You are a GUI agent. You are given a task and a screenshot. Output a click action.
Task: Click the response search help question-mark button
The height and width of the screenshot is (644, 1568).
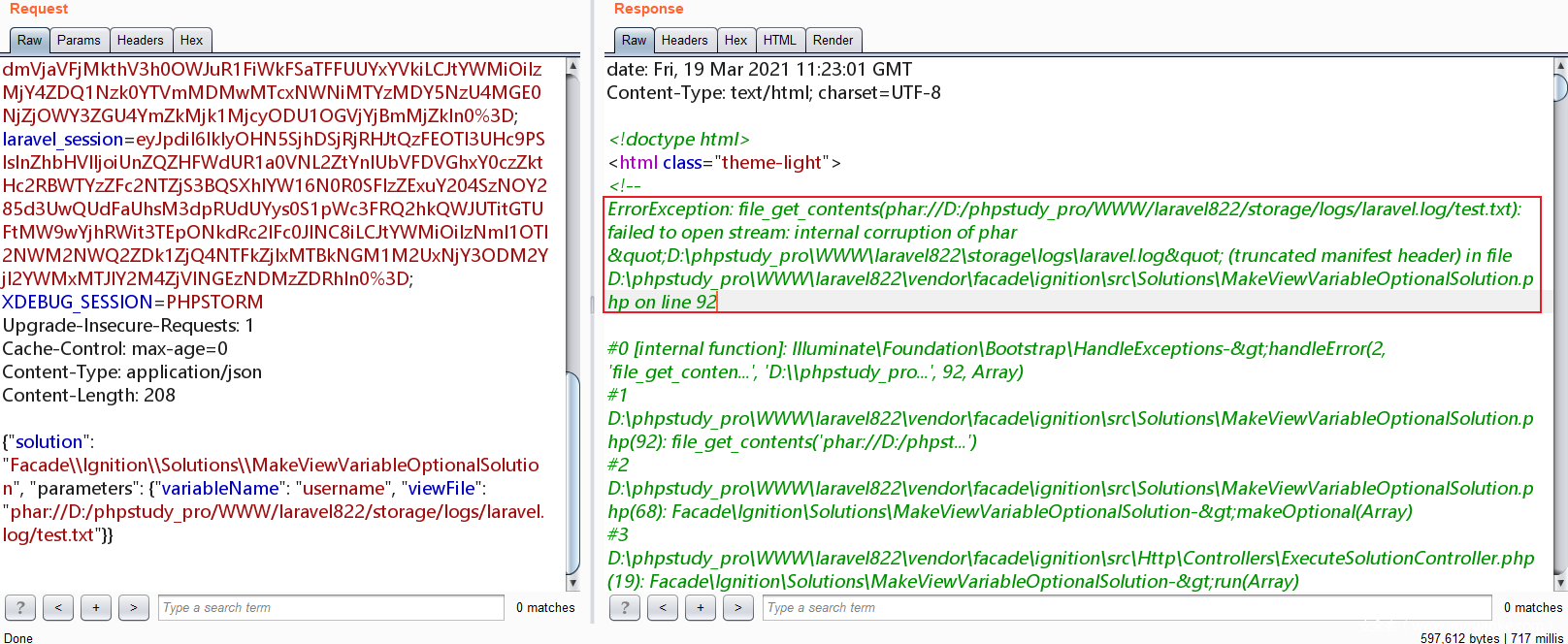625,608
